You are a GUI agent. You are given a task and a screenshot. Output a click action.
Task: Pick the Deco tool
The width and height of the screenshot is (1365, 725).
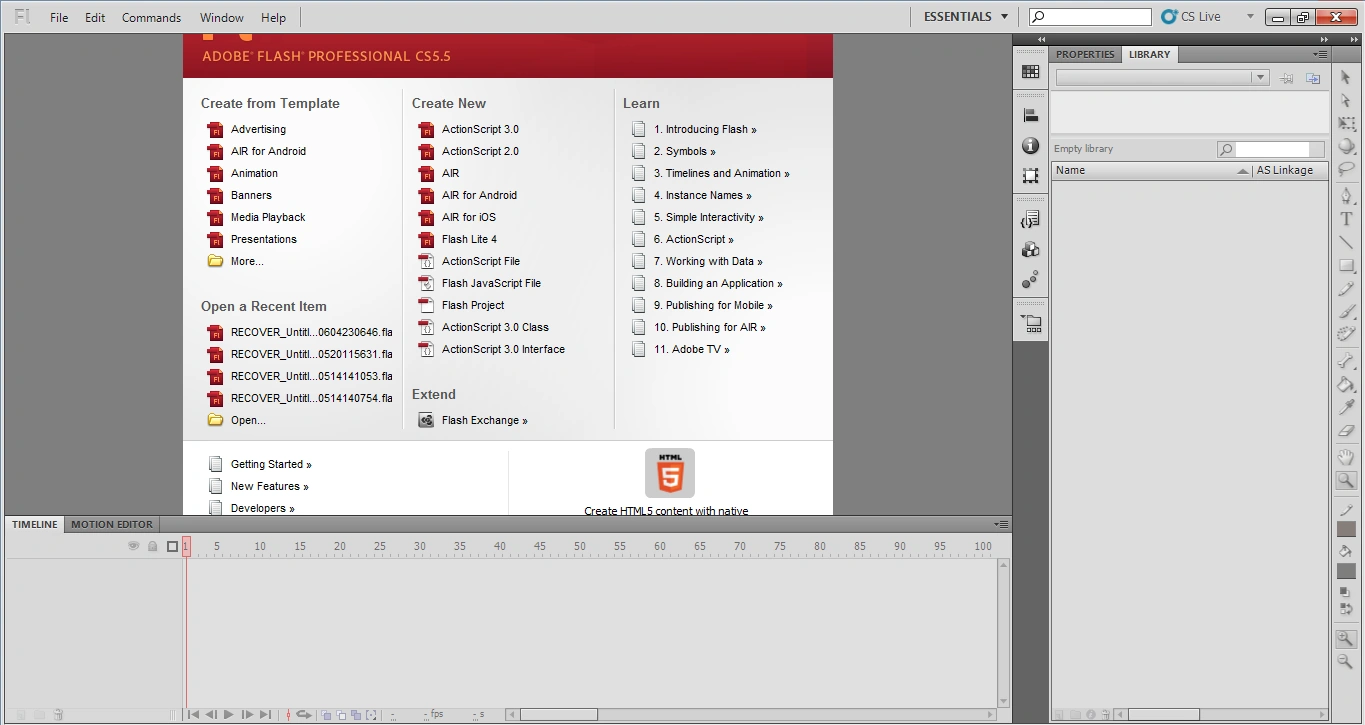tap(1346, 335)
